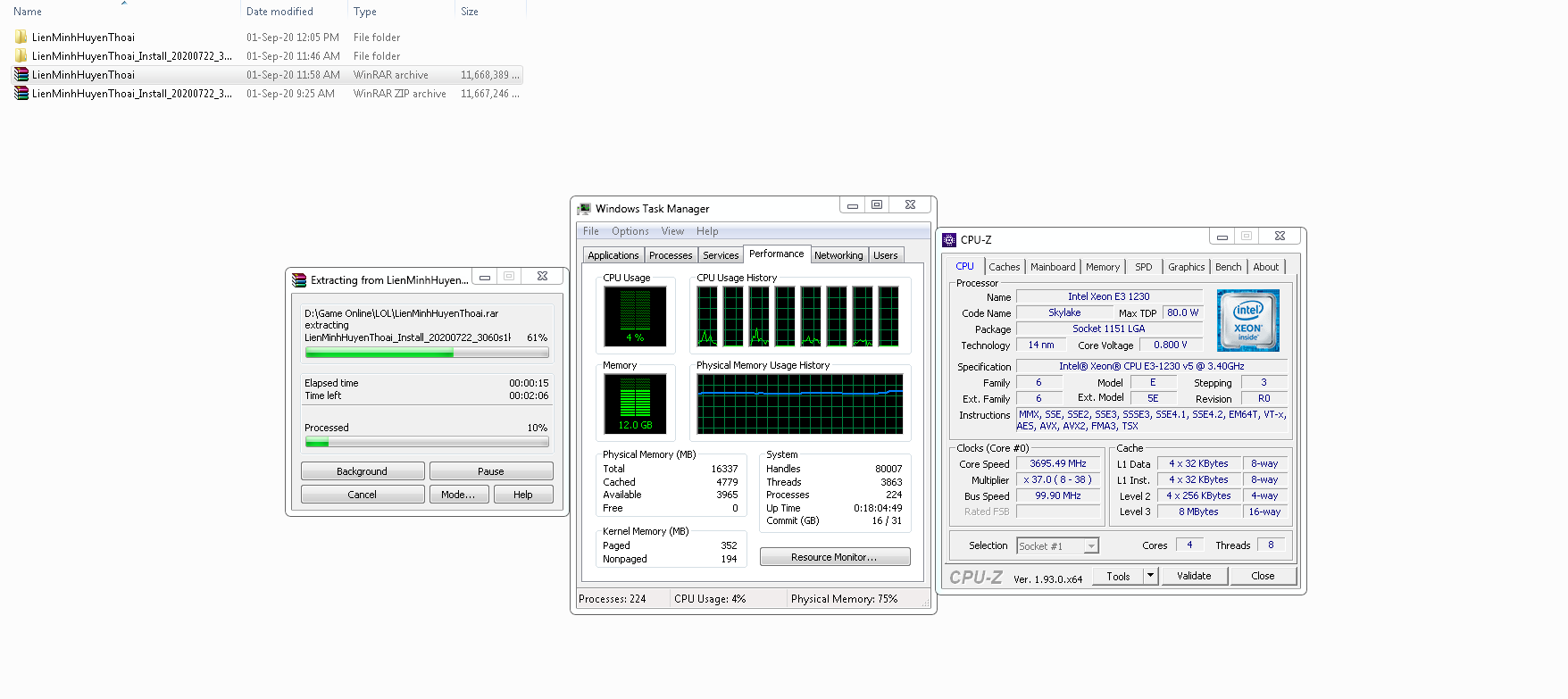The image size is (1568, 699).
Task: Click the LienMinhHuyenThoai_Install folder icon
Action: [21, 56]
